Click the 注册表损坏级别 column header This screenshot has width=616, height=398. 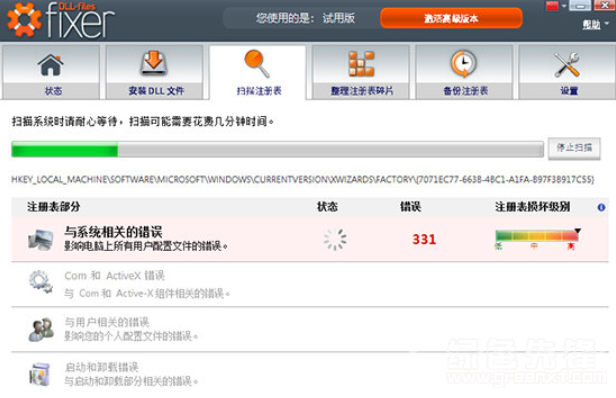tap(532, 207)
